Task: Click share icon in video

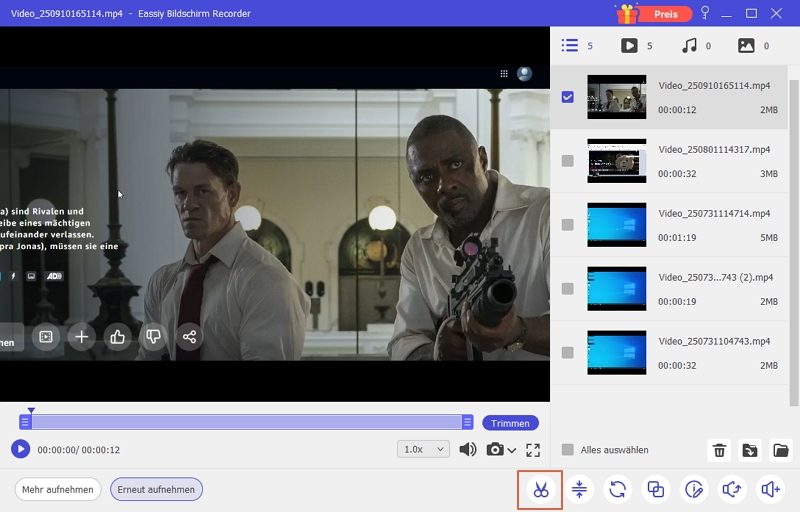Action: (189, 337)
